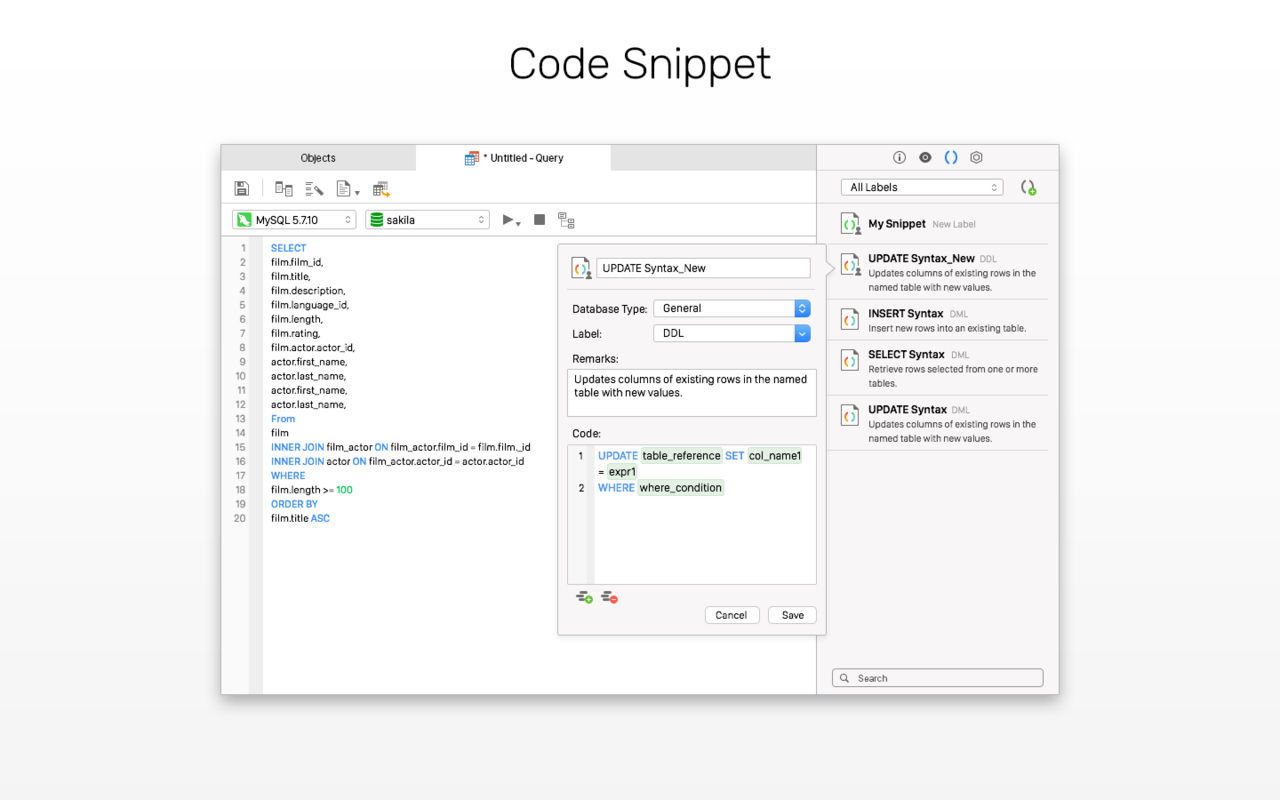
Task: Create new snippet icon beside labels
Action: pyautogui.click(x=1028, y=187)
